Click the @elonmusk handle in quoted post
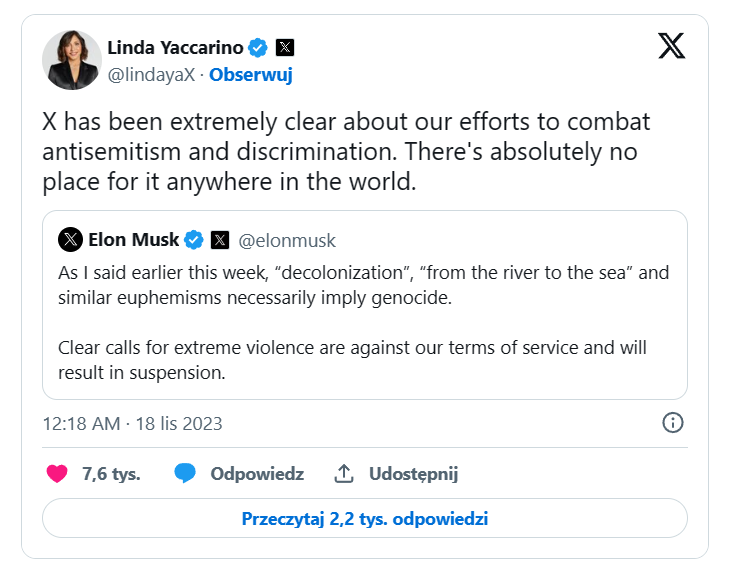This screenshot has width=736, height=581. point(287,240)
